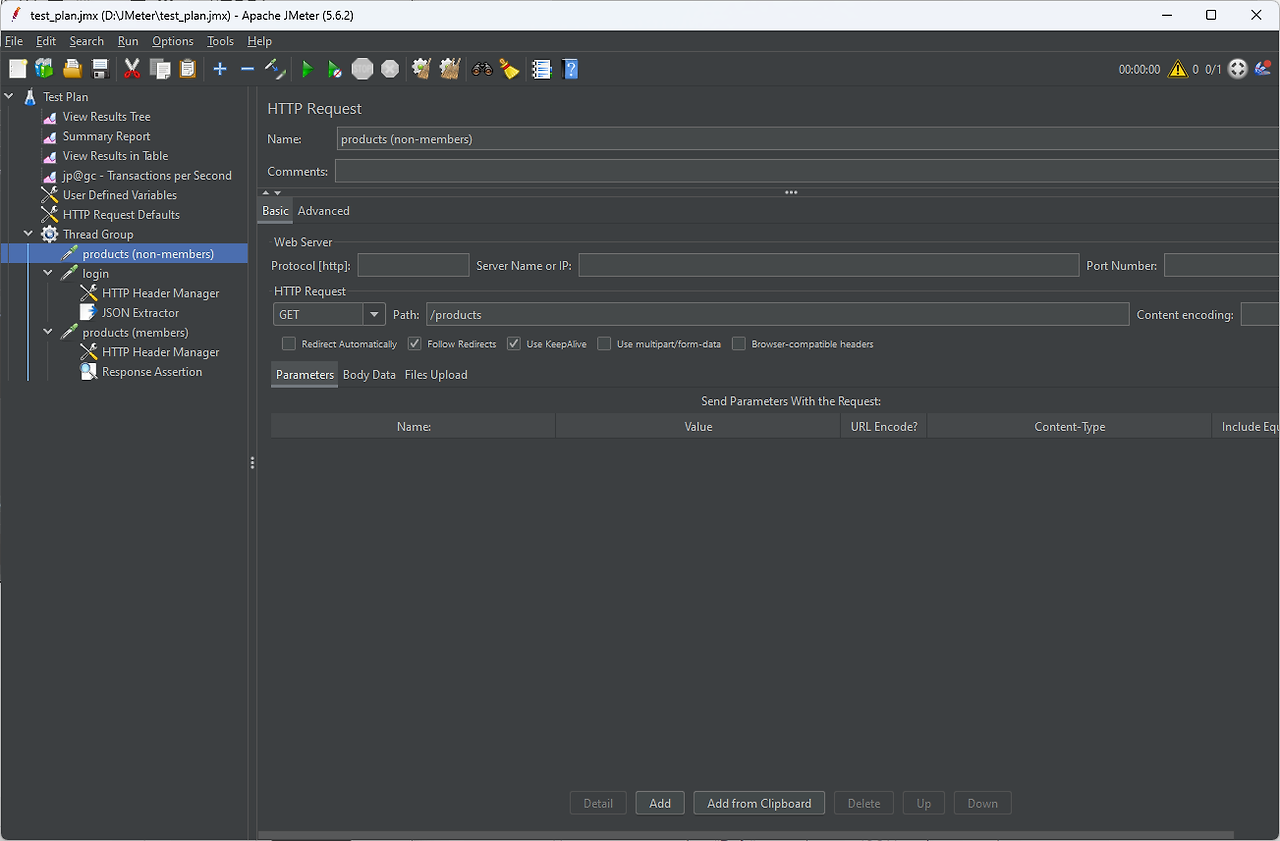Uncheck Follow Redirects checkbox
Viewport: 1280px width, 841px height.
[x=415, y=344]
